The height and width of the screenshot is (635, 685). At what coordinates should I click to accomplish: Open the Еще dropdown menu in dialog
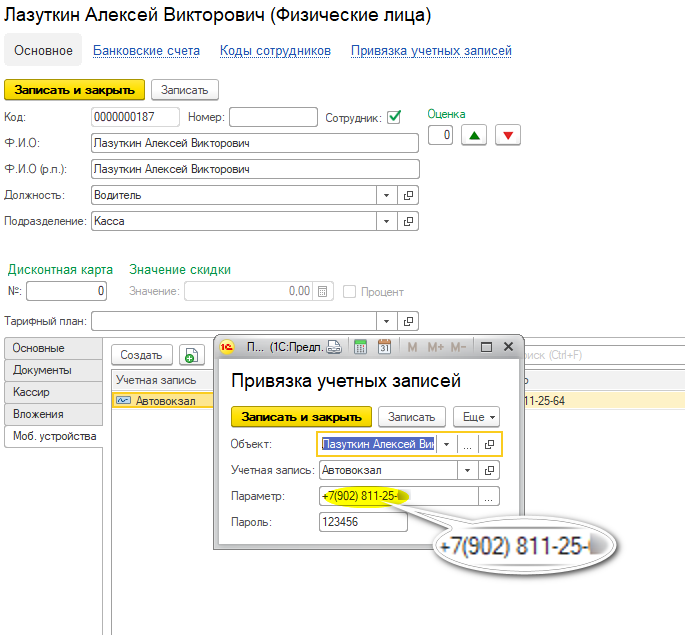476,417
